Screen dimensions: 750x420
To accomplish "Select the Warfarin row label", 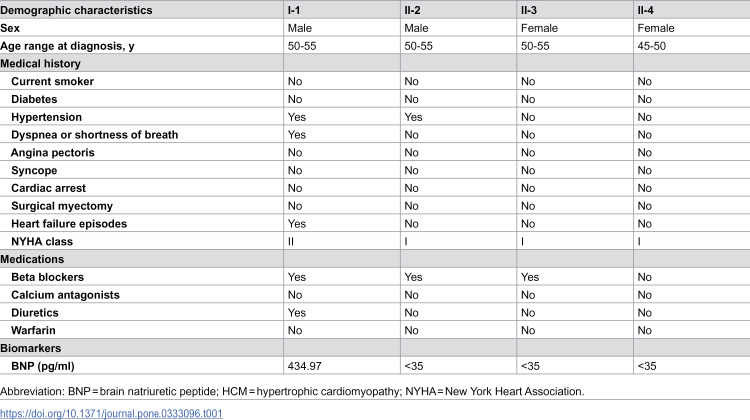I will pos(33,331).
